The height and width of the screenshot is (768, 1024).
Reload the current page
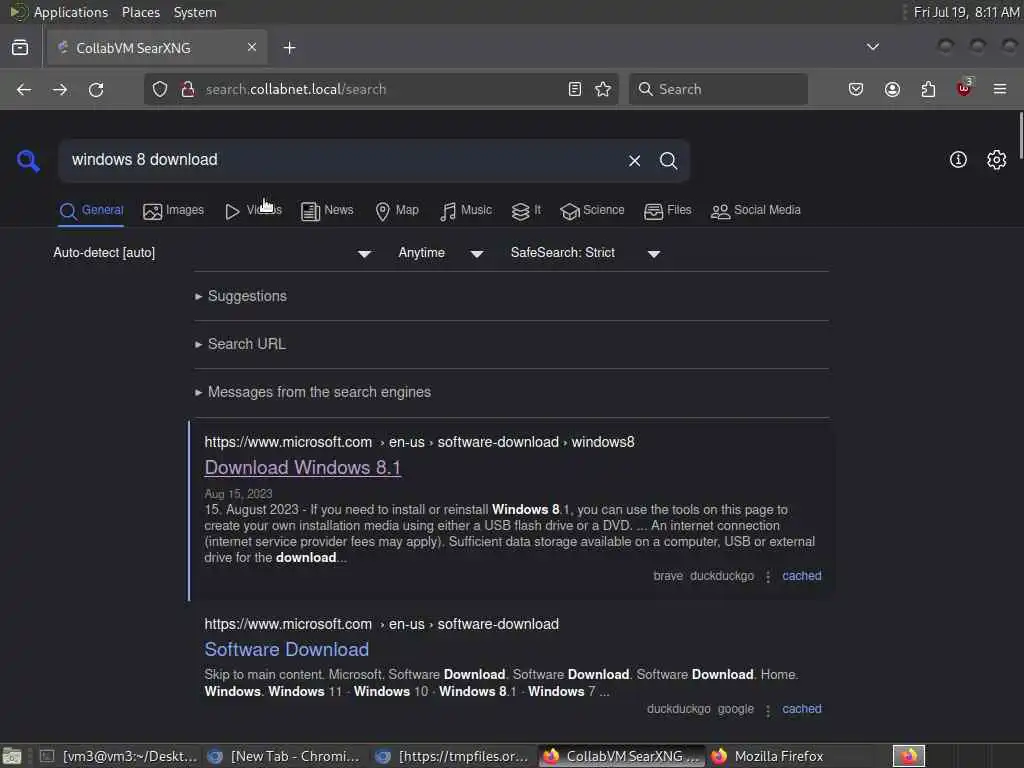click(96, 89)
